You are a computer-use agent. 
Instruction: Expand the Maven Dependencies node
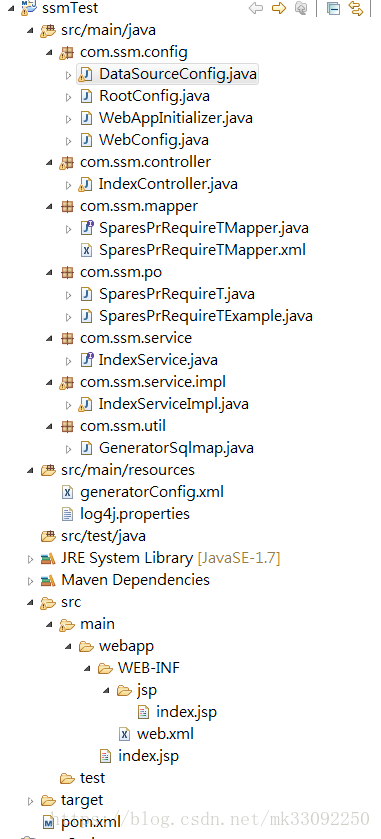pos(31,581)
